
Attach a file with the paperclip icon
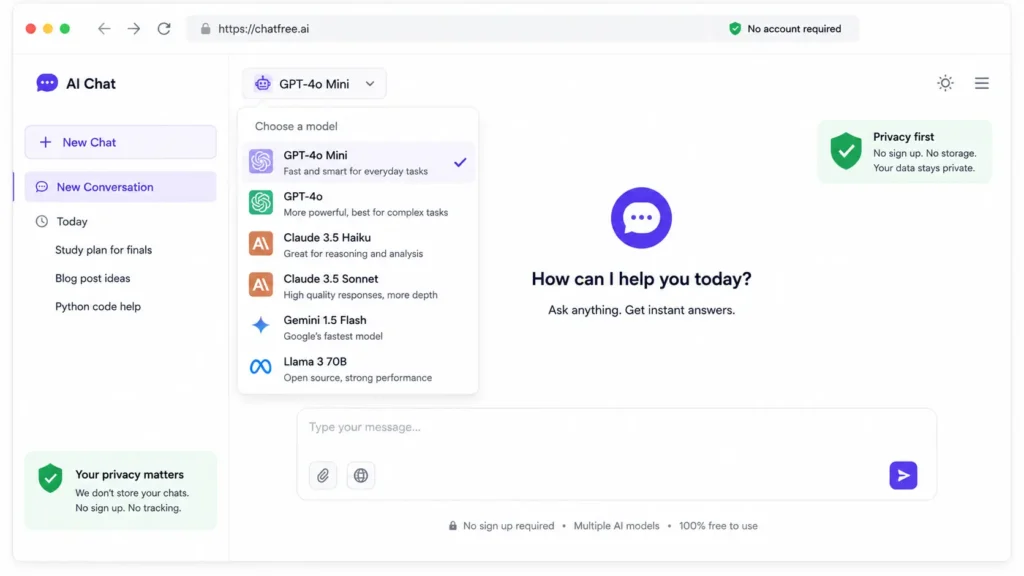[x=323, y=475]
